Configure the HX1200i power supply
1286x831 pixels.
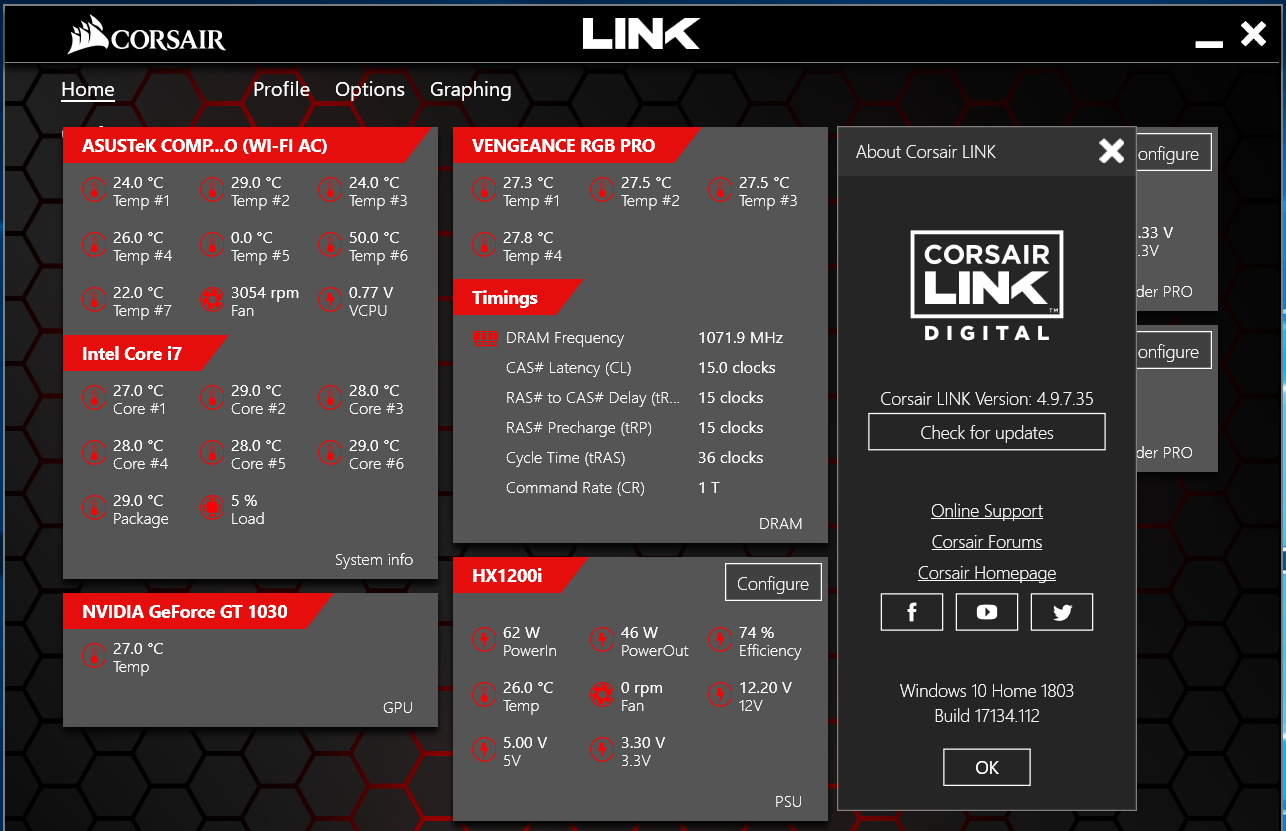tap(773, 583)
